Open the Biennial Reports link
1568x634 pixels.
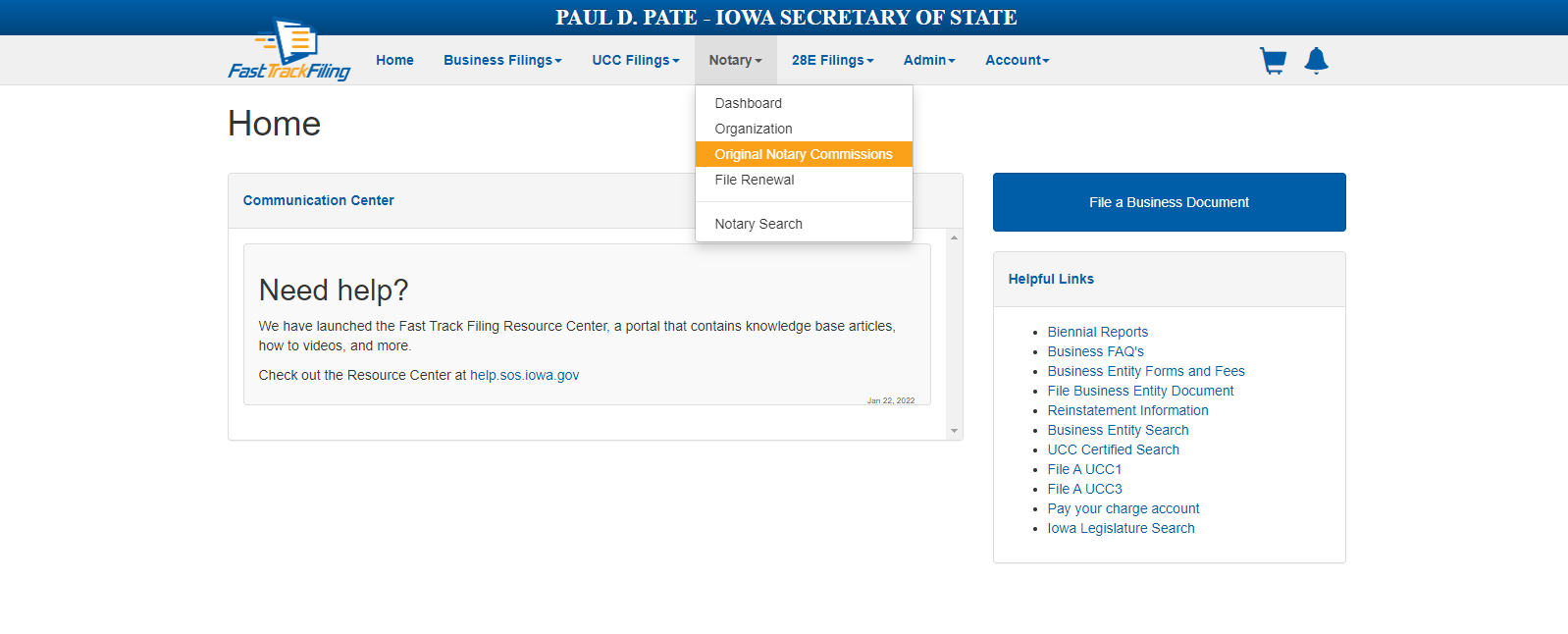(1097, 332)
